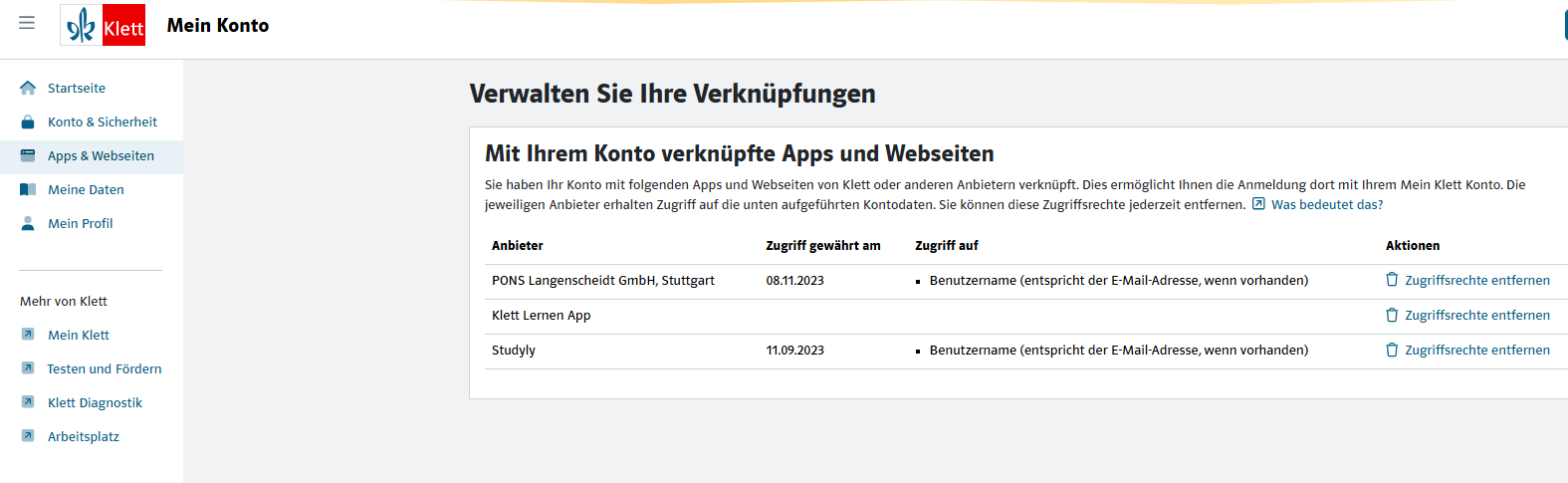Remove access rights for PONS Langenscheidt

pyautogui.click(x=1477, y=280)
